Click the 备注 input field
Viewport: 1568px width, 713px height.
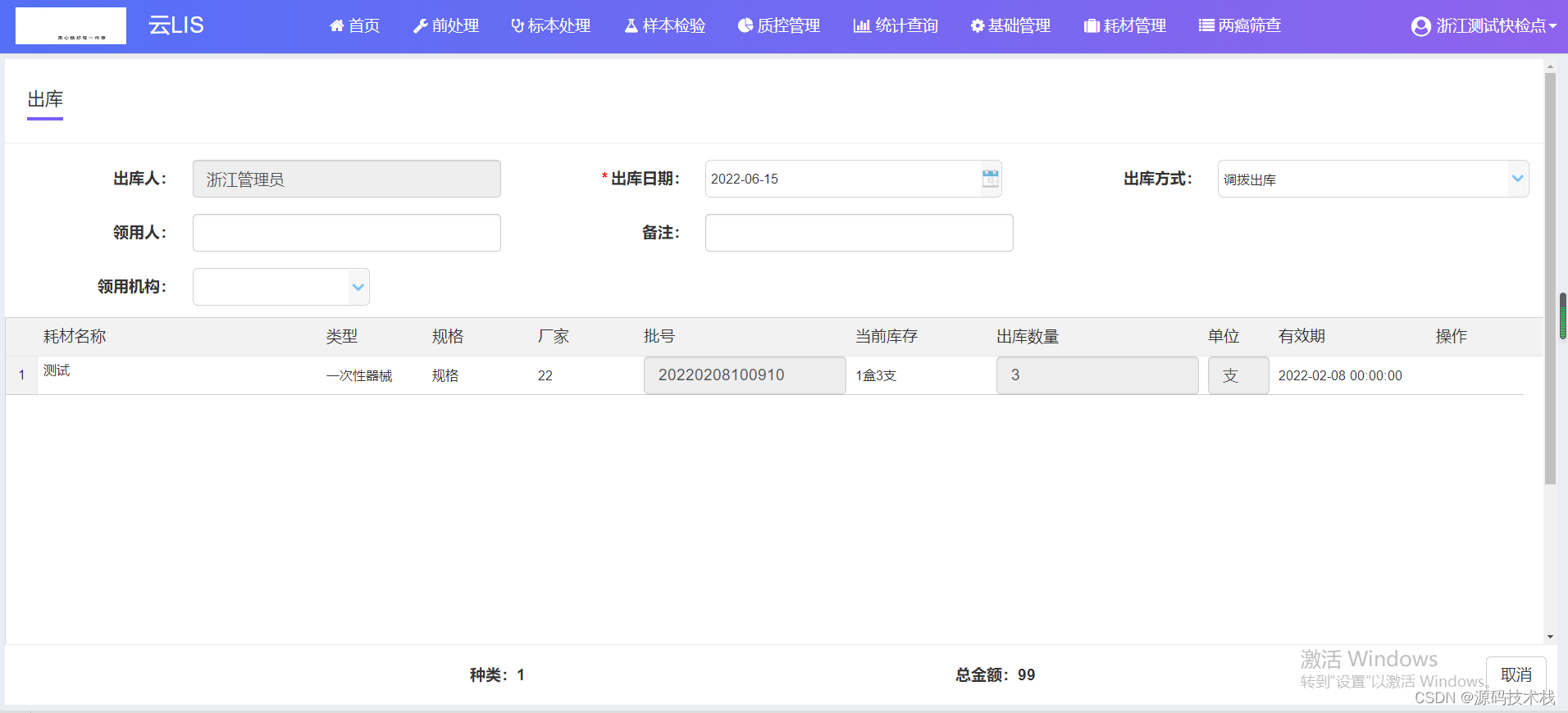(859, 233)
